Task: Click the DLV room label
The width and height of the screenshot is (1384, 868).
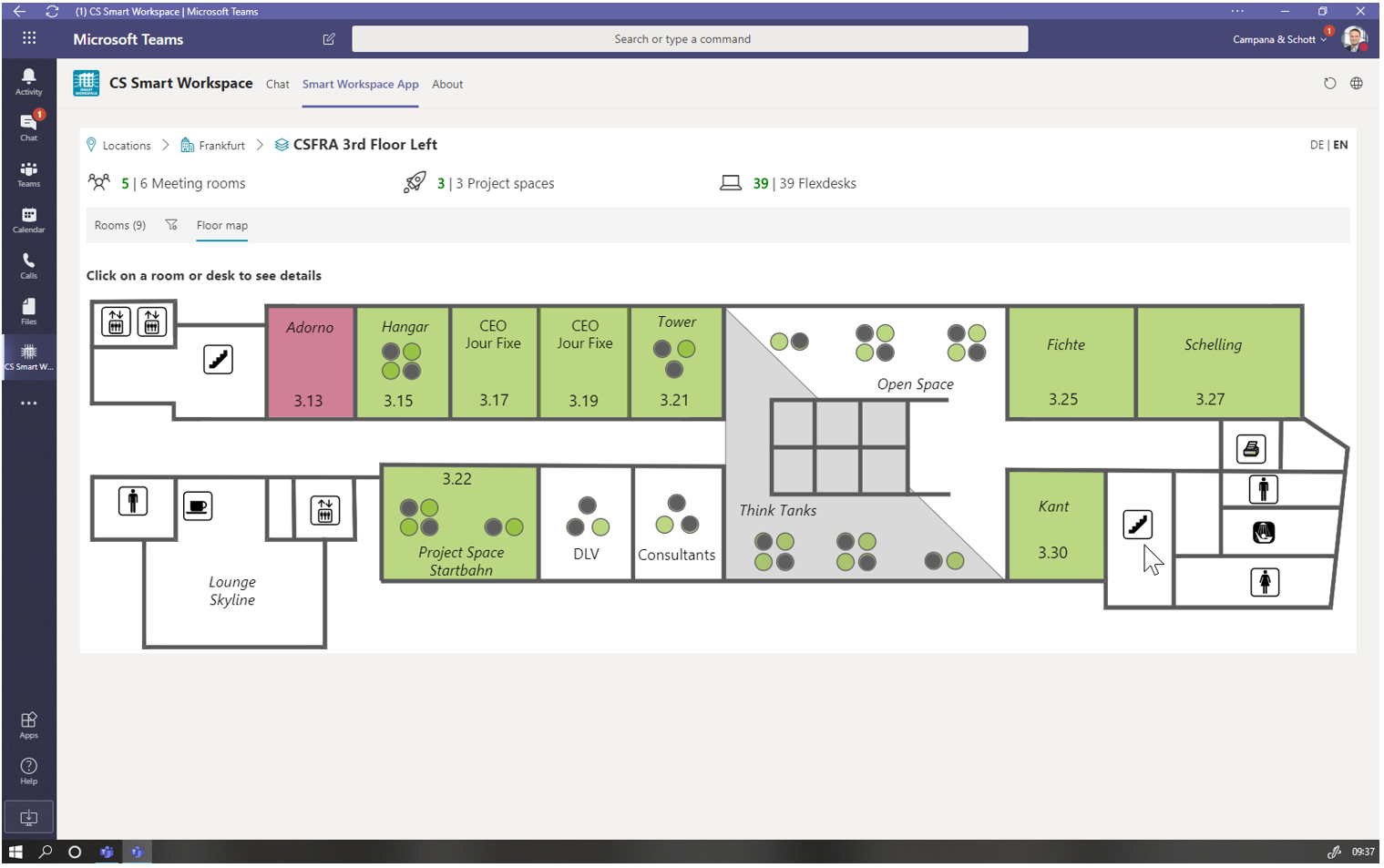Action: tap(586, 554)
